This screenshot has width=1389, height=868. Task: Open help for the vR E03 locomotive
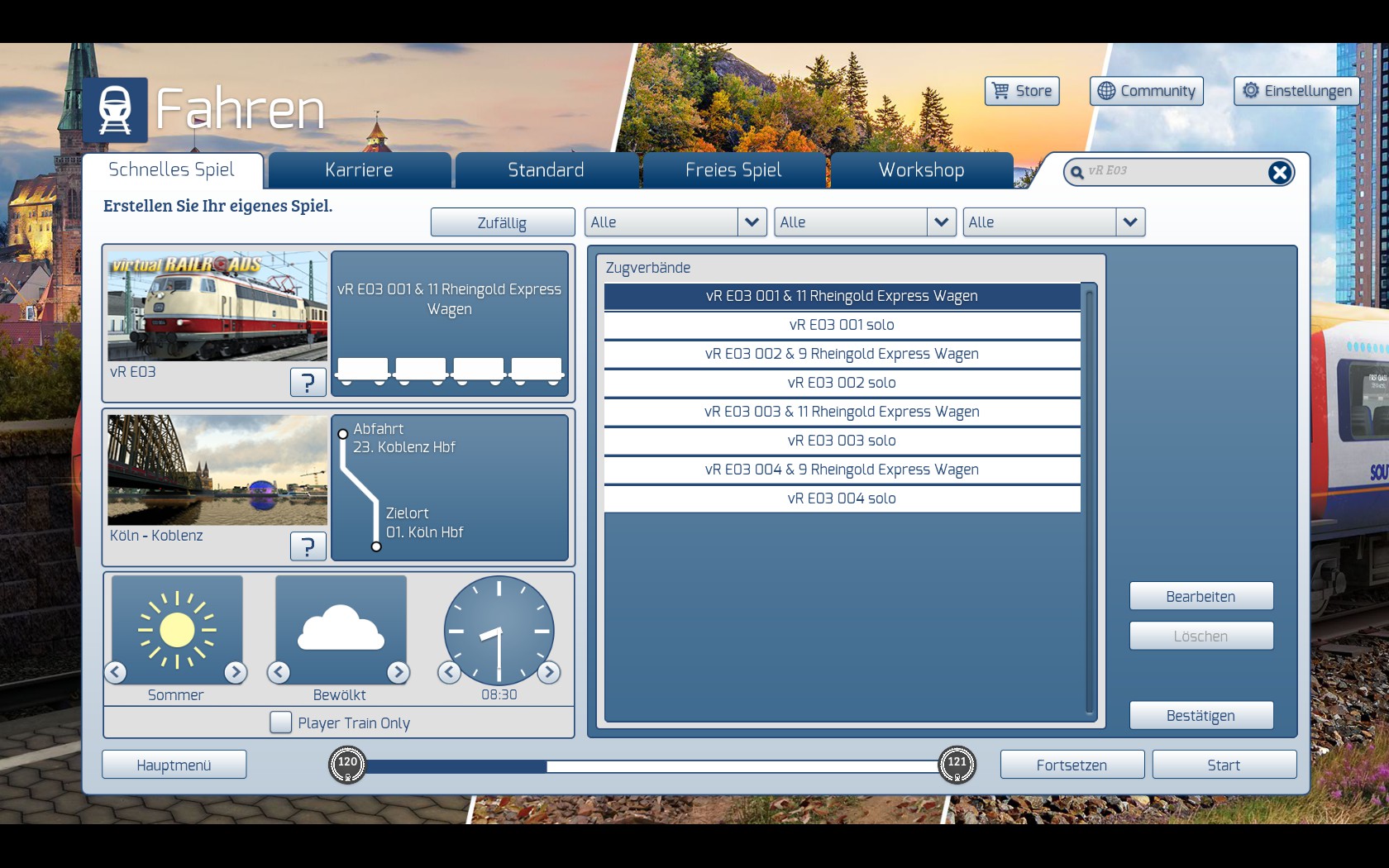pos(308,382)
